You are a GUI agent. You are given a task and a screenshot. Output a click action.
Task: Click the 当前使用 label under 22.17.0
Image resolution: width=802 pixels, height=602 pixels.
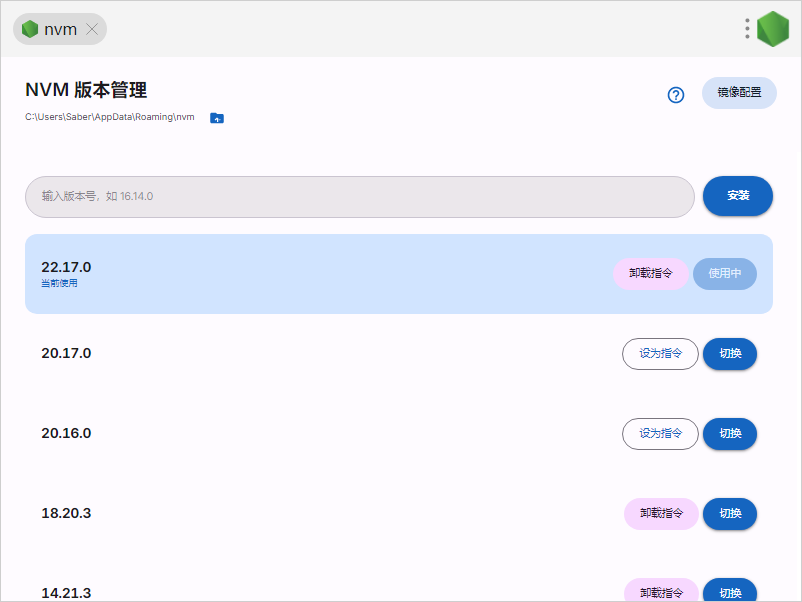[x=59, y=283]
